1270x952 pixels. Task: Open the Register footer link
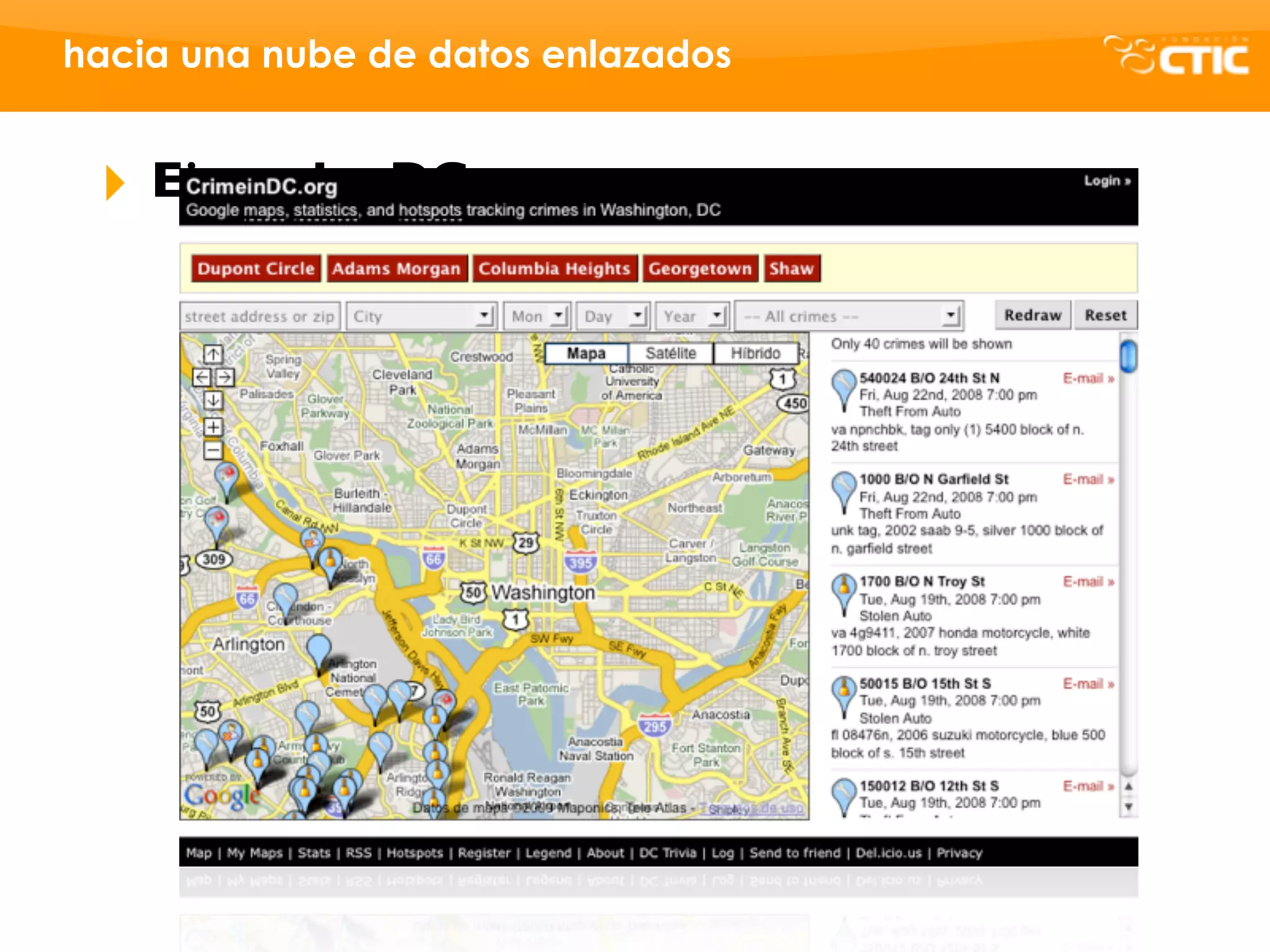[484, 853]
